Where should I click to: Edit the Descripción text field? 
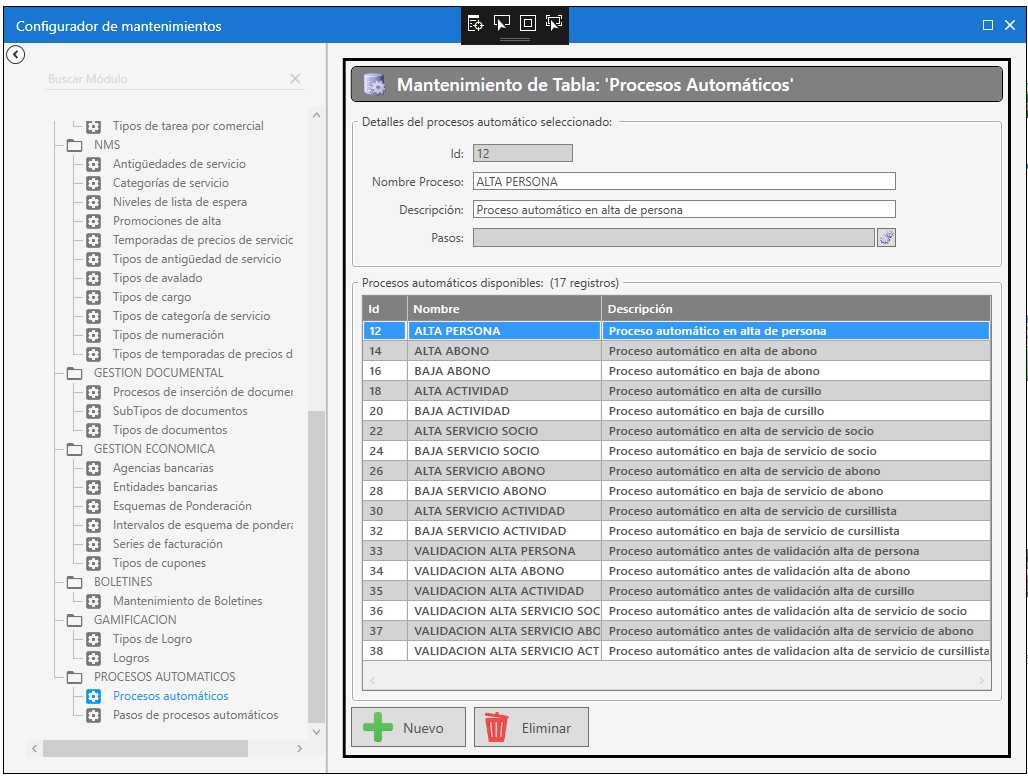[x=684, y=210]
